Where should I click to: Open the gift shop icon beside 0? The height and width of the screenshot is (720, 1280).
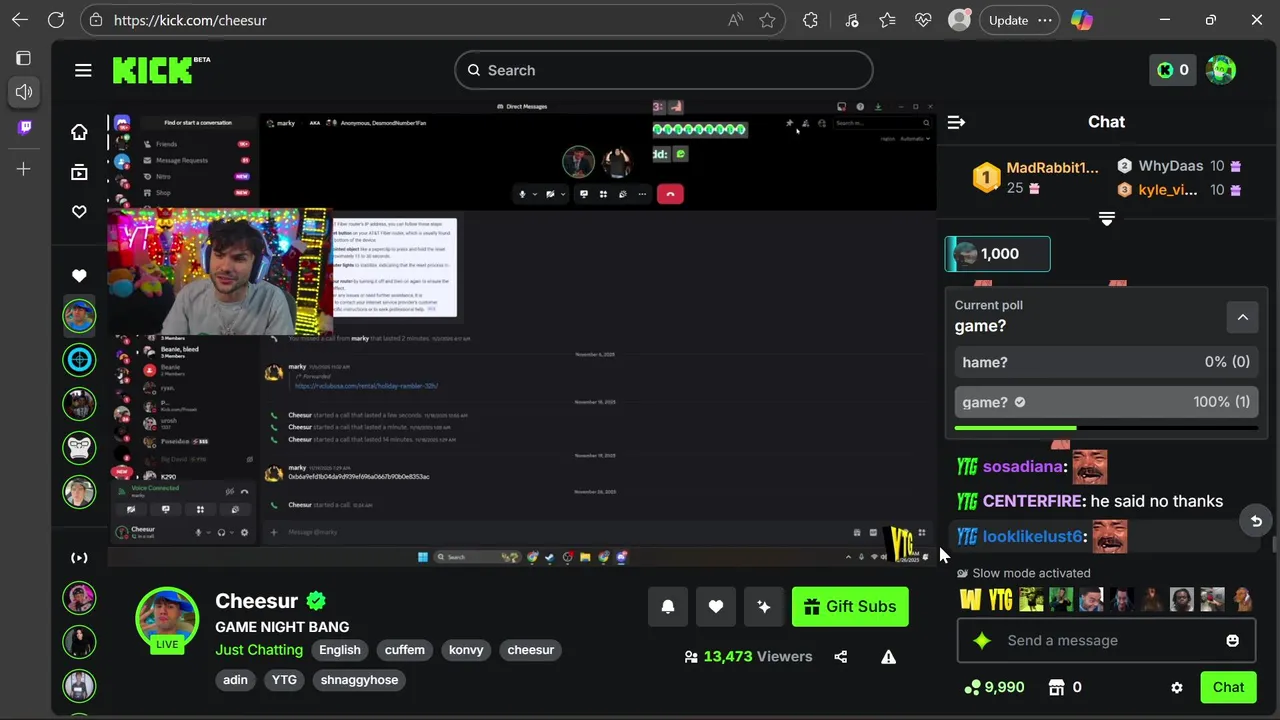click(x=1056, y=688)
